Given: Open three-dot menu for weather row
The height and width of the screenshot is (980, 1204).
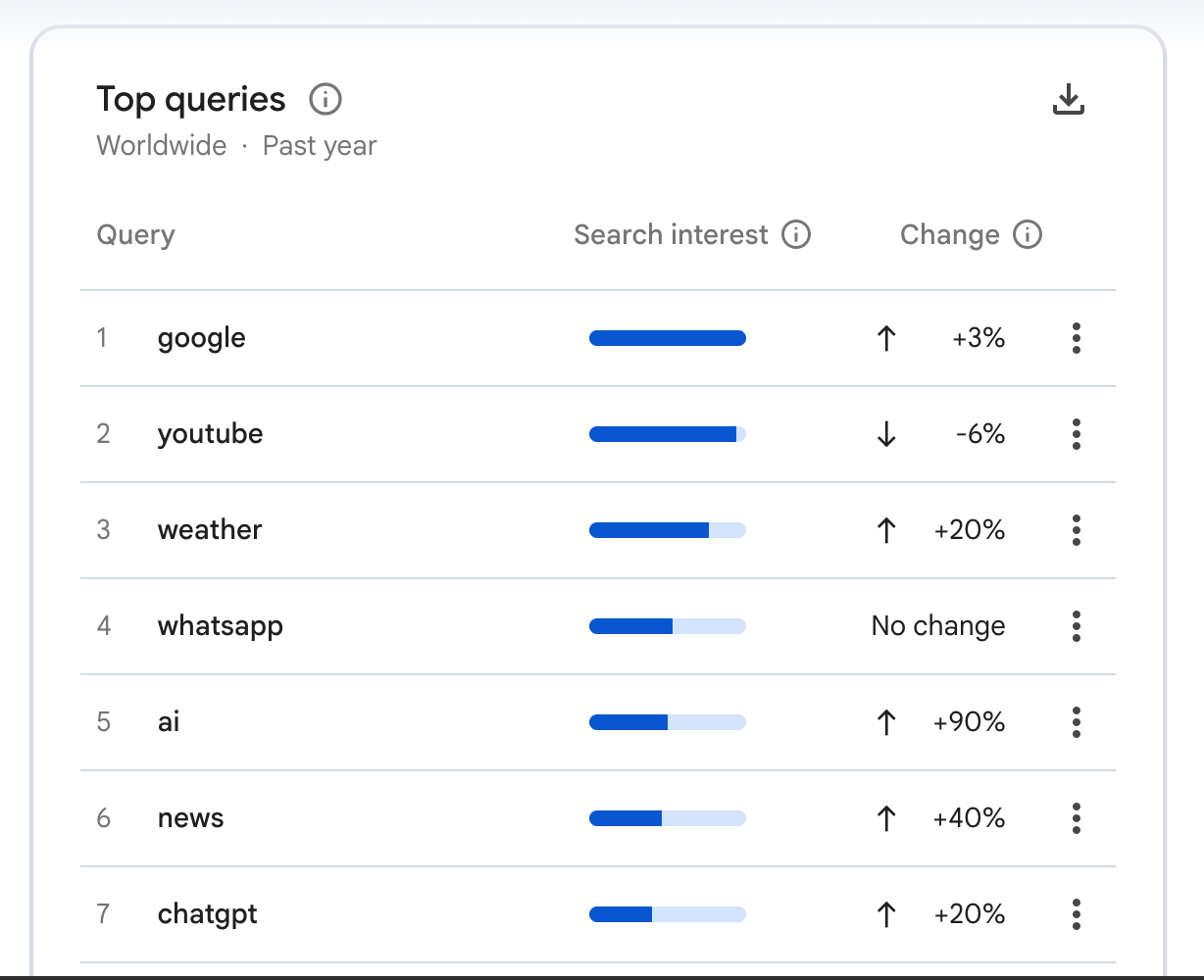Looking at the screenshot, I should [x=1077, y=530].
